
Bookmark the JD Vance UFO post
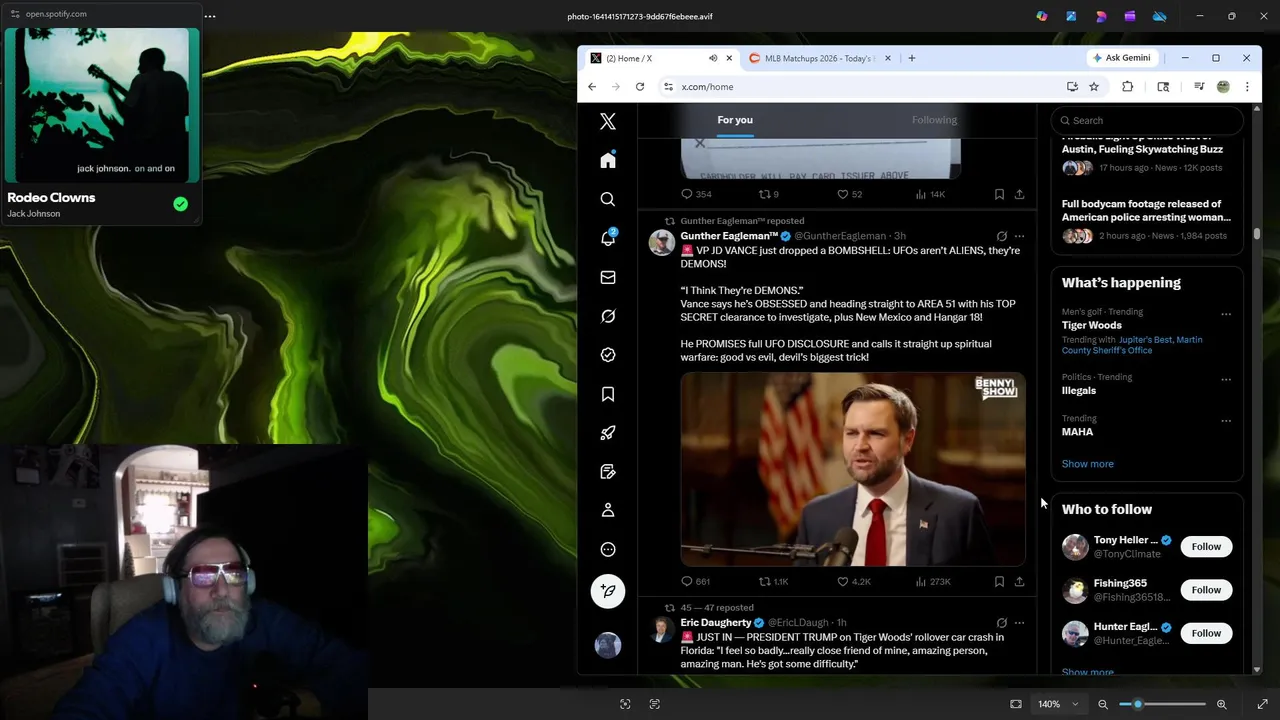point(999,581)
